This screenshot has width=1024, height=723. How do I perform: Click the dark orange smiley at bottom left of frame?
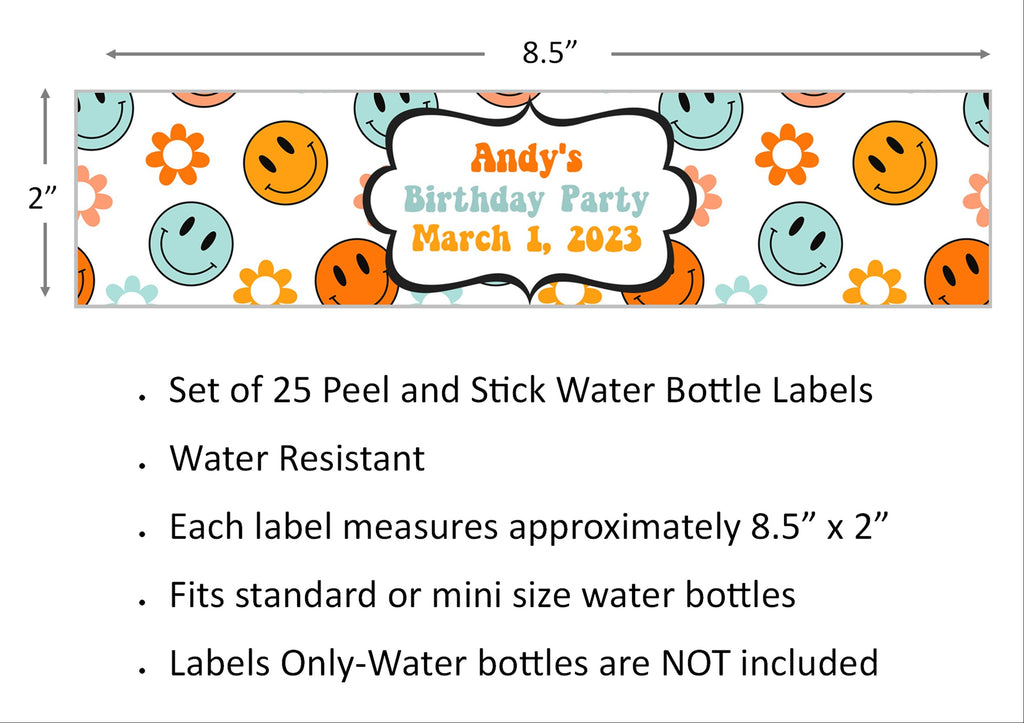356,272
